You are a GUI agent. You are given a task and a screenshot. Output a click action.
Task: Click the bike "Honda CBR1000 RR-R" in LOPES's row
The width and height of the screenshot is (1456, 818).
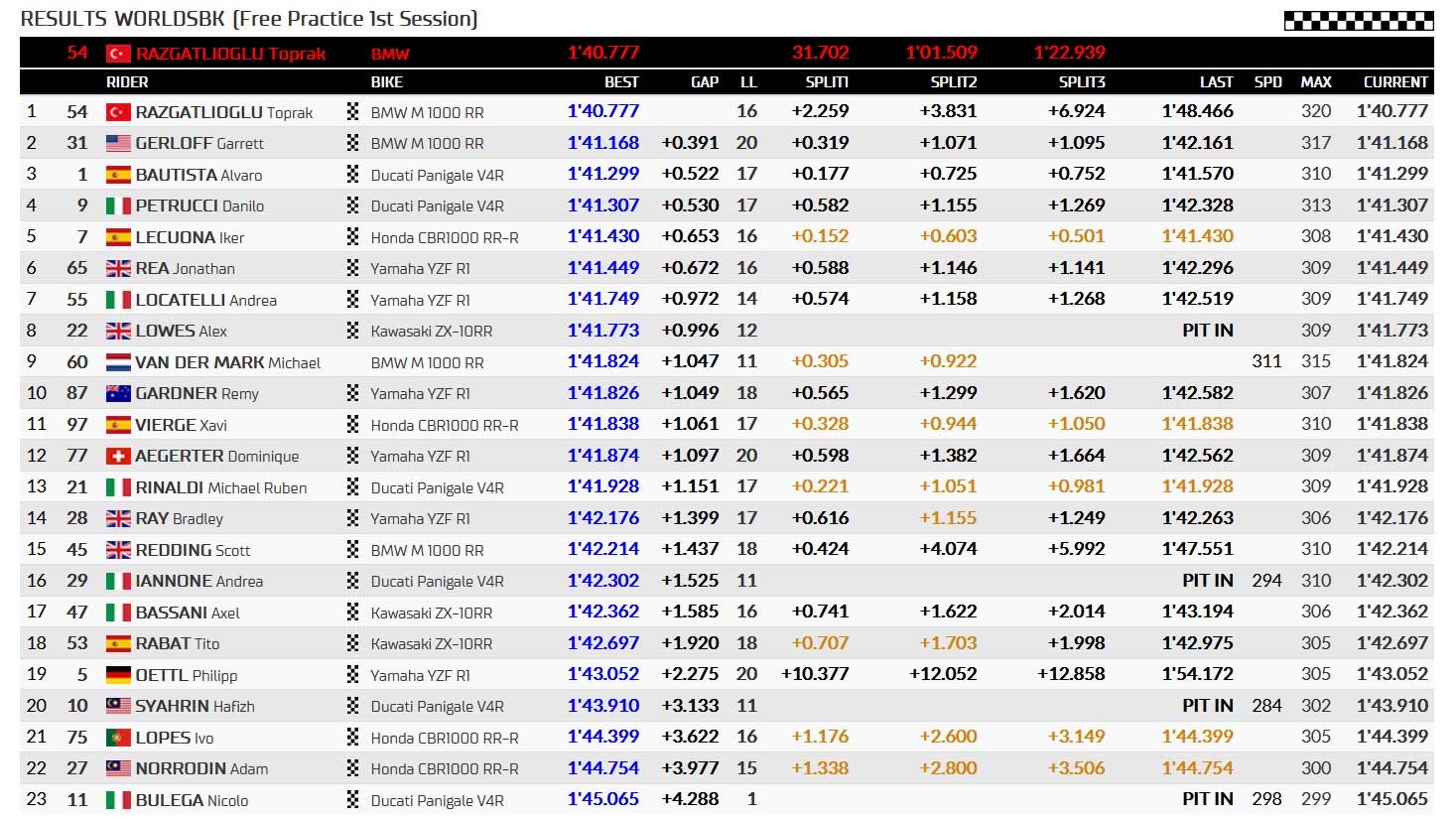(x=445, y=738)
